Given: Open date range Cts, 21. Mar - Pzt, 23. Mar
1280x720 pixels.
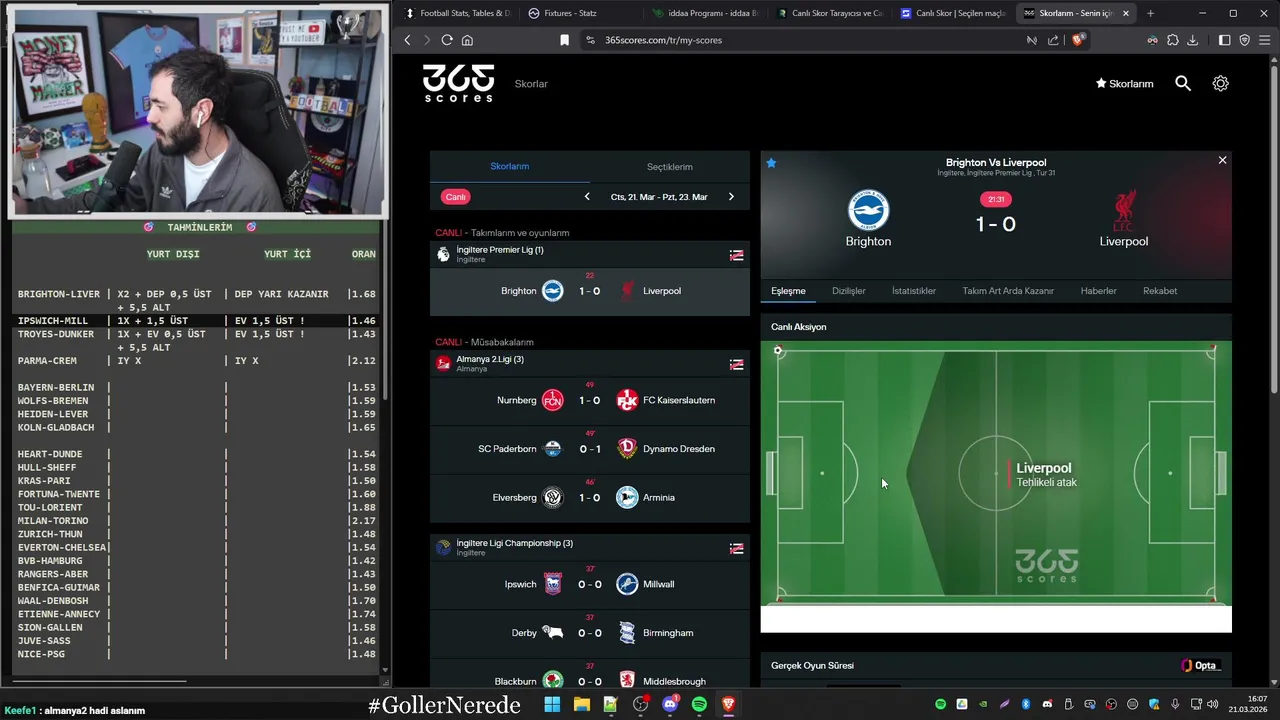Looking at the screenshot, I should click(659, 197).
